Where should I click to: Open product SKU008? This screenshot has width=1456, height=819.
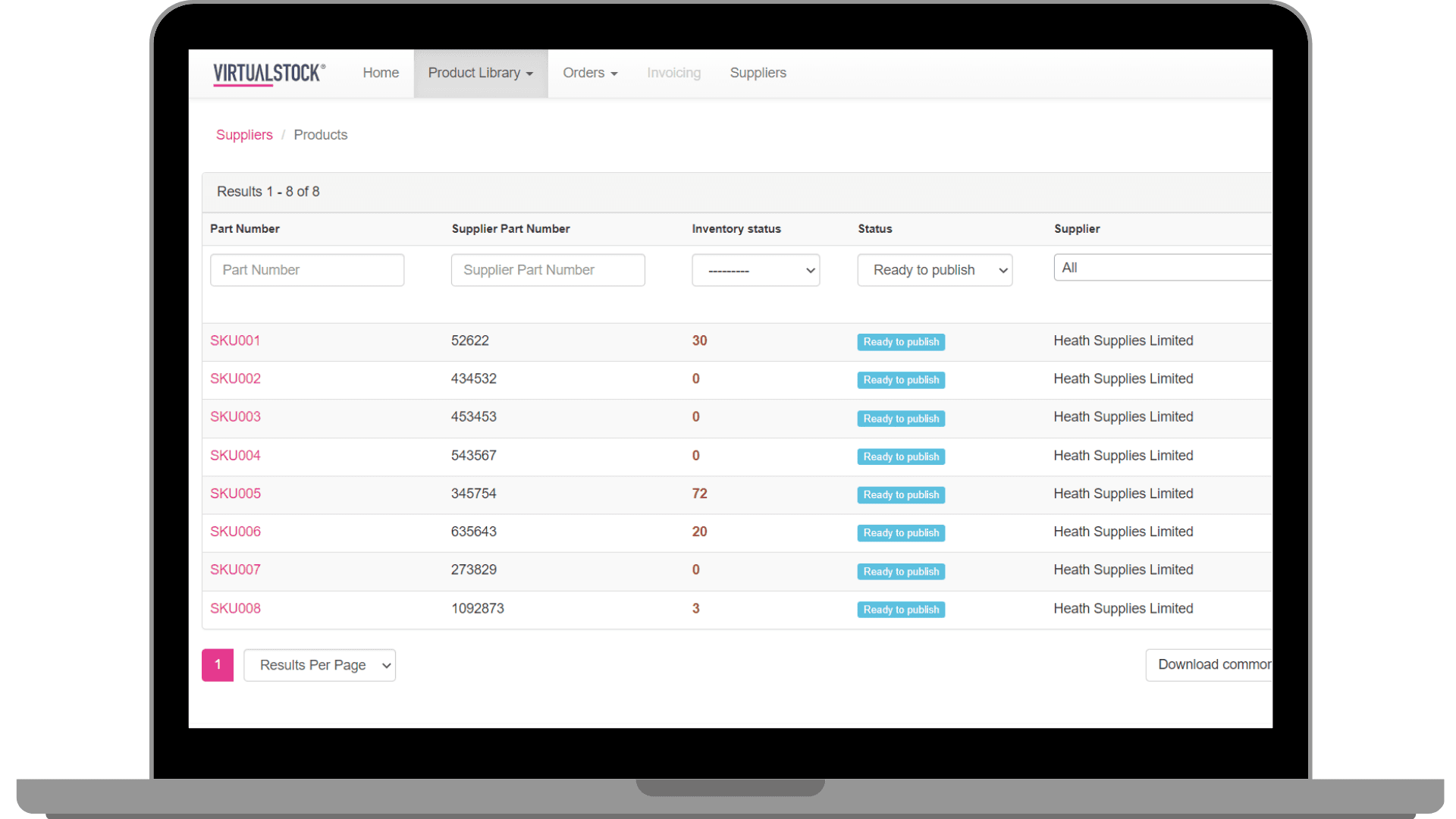[x=235, y=608]
